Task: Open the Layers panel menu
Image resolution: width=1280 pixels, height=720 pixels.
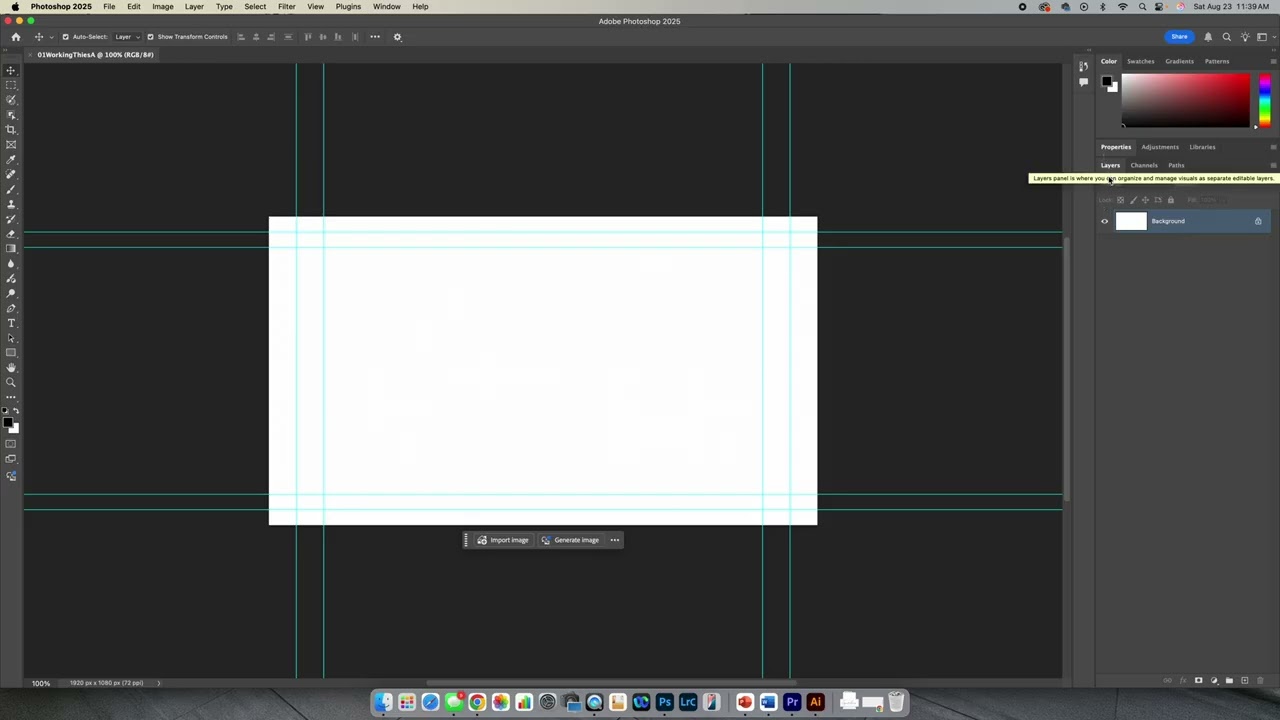Action: pos(1273,165)
